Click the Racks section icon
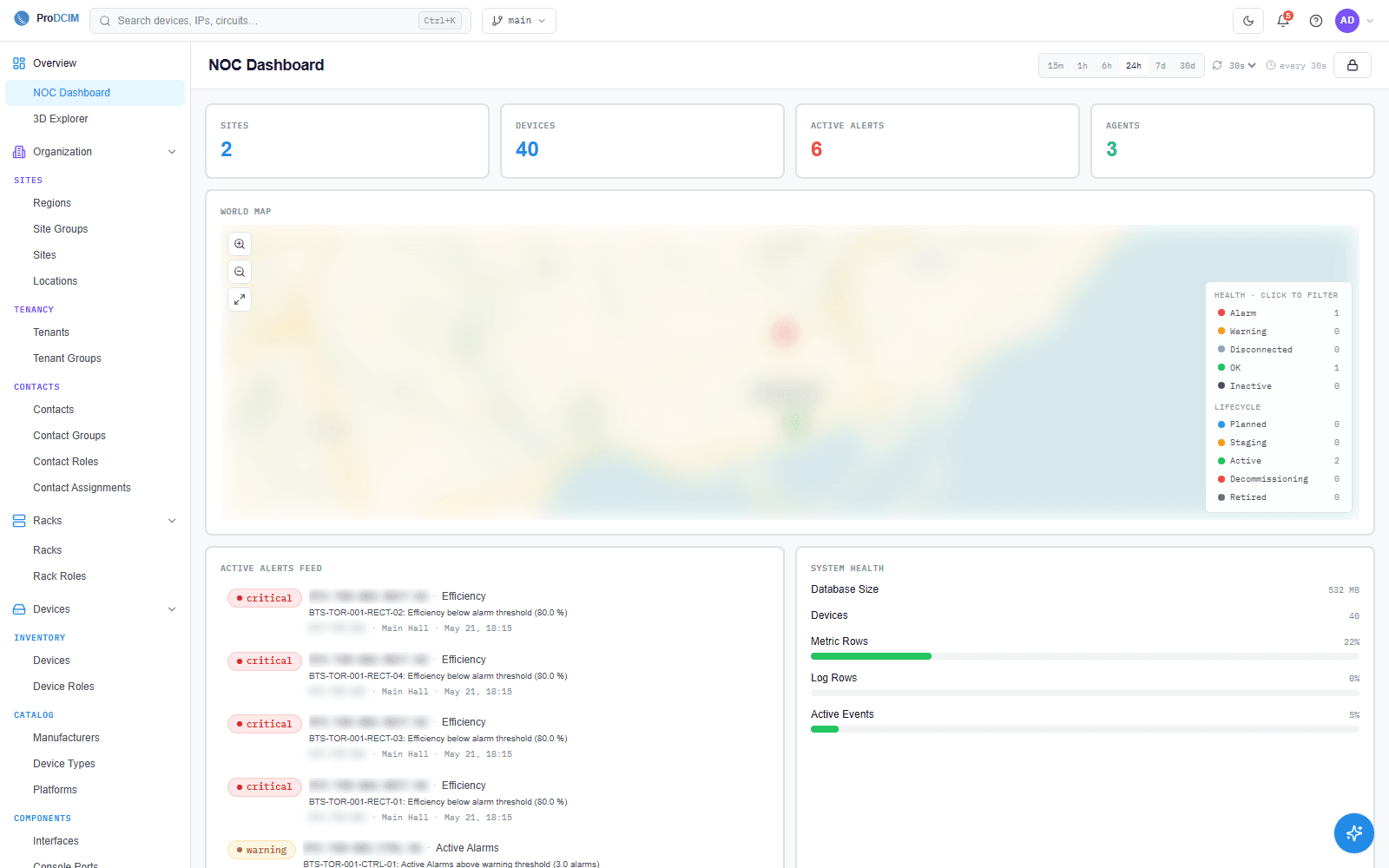The width and height of the screenshot is (1389, 868). [x=19, y=521]
